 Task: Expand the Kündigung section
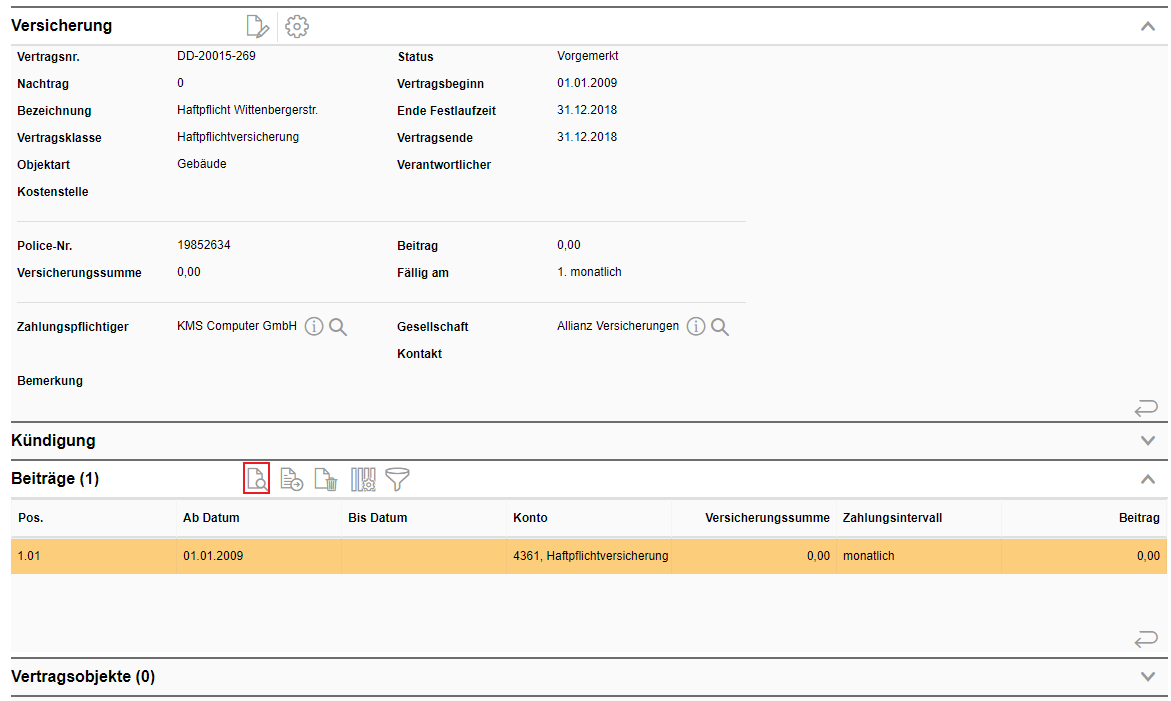1147,441
